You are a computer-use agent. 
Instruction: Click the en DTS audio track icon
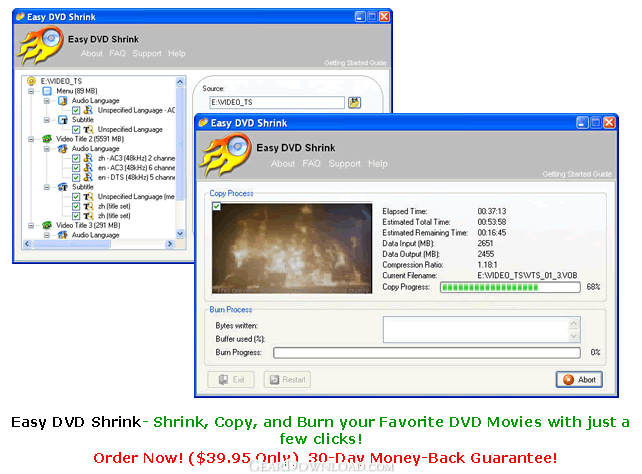[88, 177]
